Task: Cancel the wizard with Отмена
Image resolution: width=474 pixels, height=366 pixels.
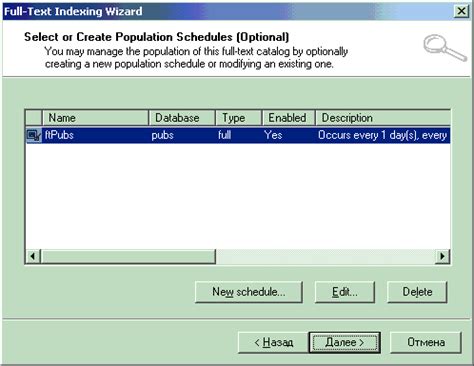Action: [426, 342]
